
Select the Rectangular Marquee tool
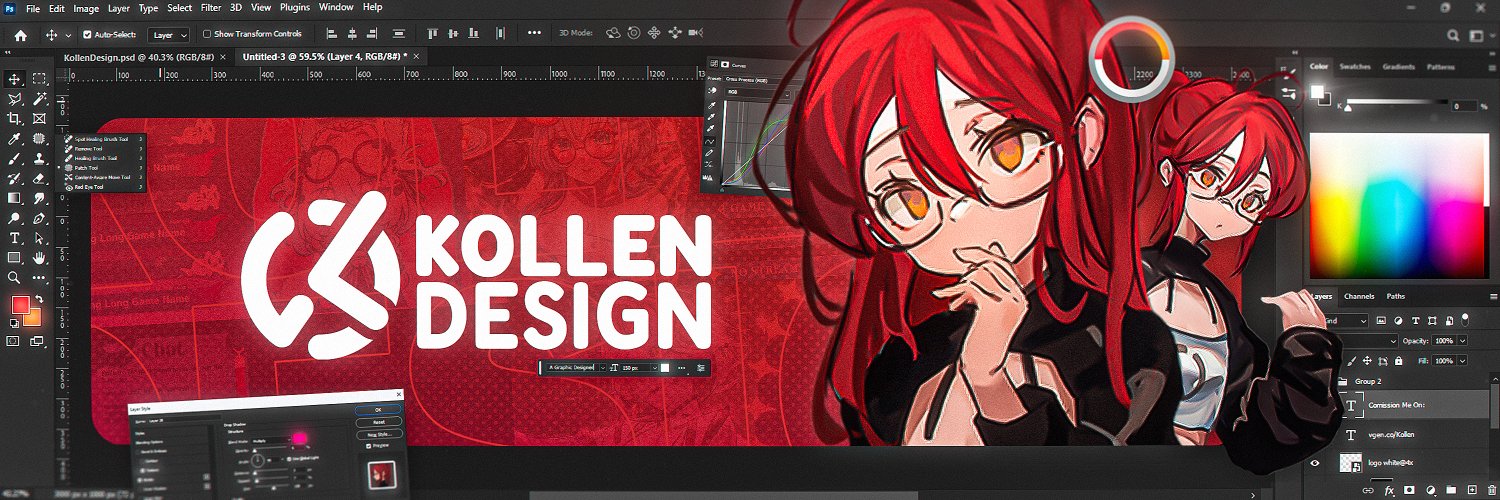pyautogui.click(x=39, y=79)
